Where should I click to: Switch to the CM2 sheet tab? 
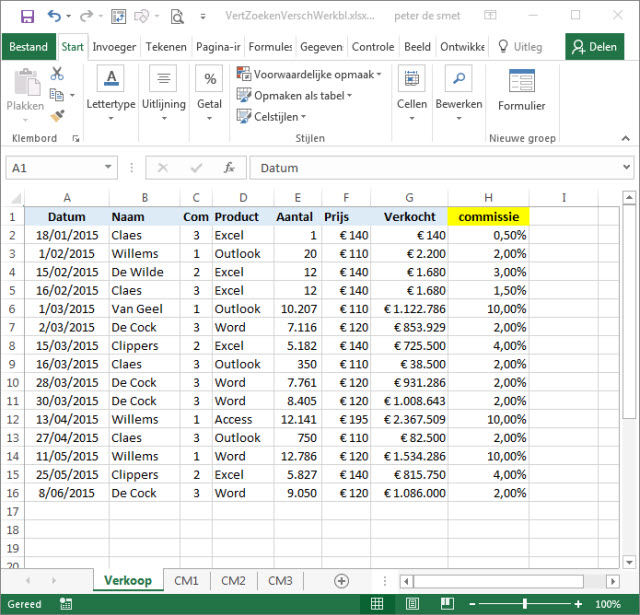click(233, 580)
